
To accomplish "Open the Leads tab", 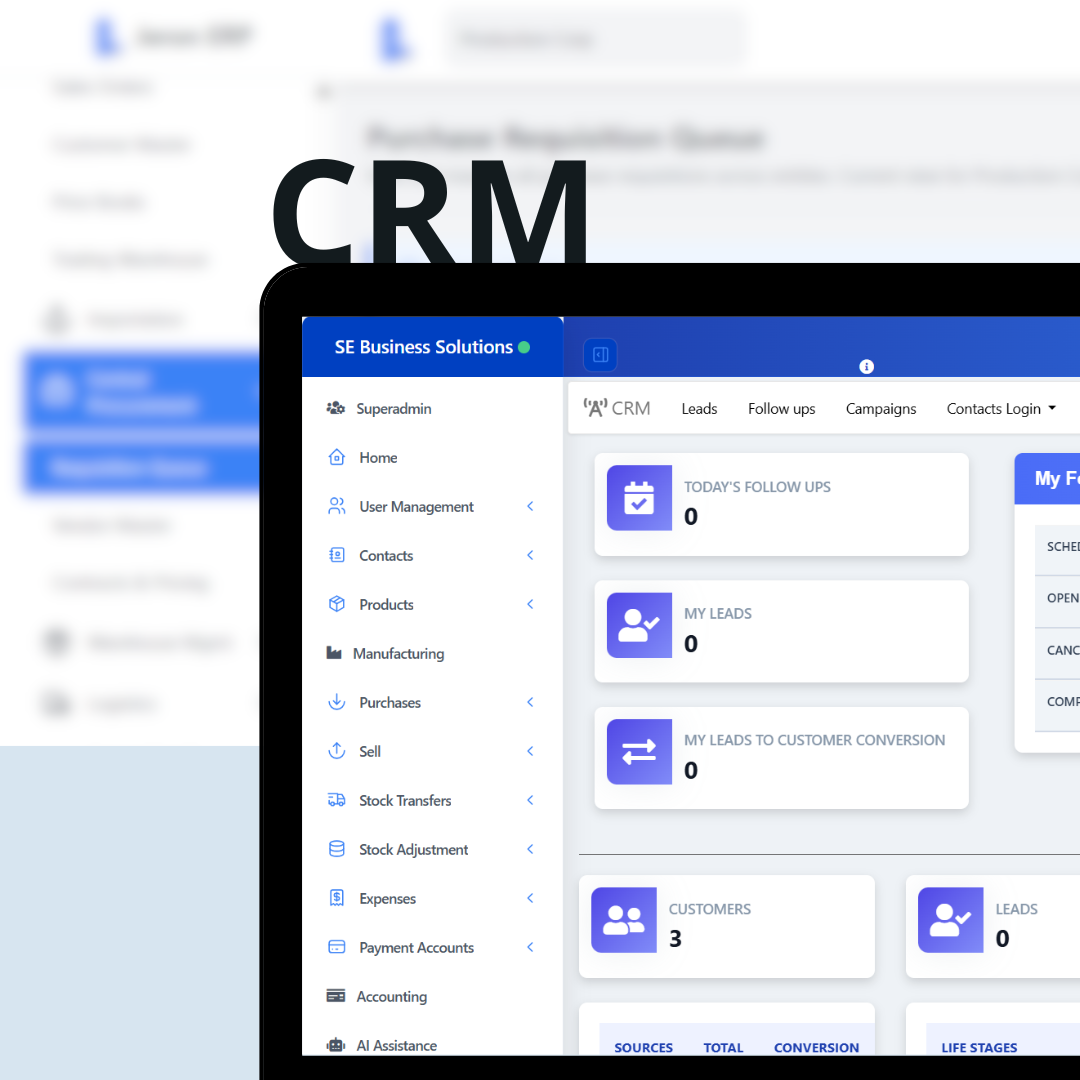I will [699, 409].
